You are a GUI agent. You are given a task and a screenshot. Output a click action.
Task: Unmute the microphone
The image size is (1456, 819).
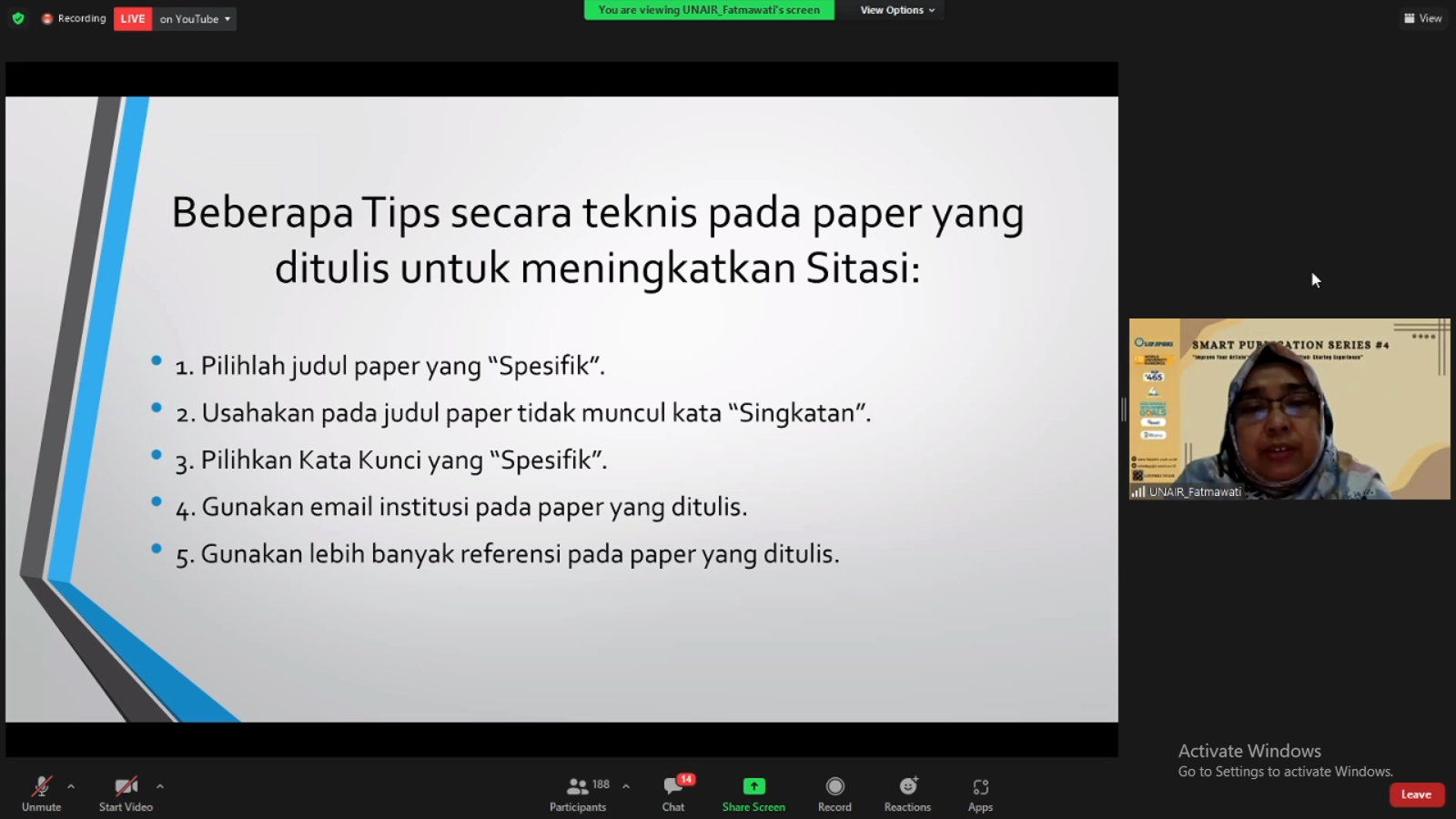click(x=42, y=786)
